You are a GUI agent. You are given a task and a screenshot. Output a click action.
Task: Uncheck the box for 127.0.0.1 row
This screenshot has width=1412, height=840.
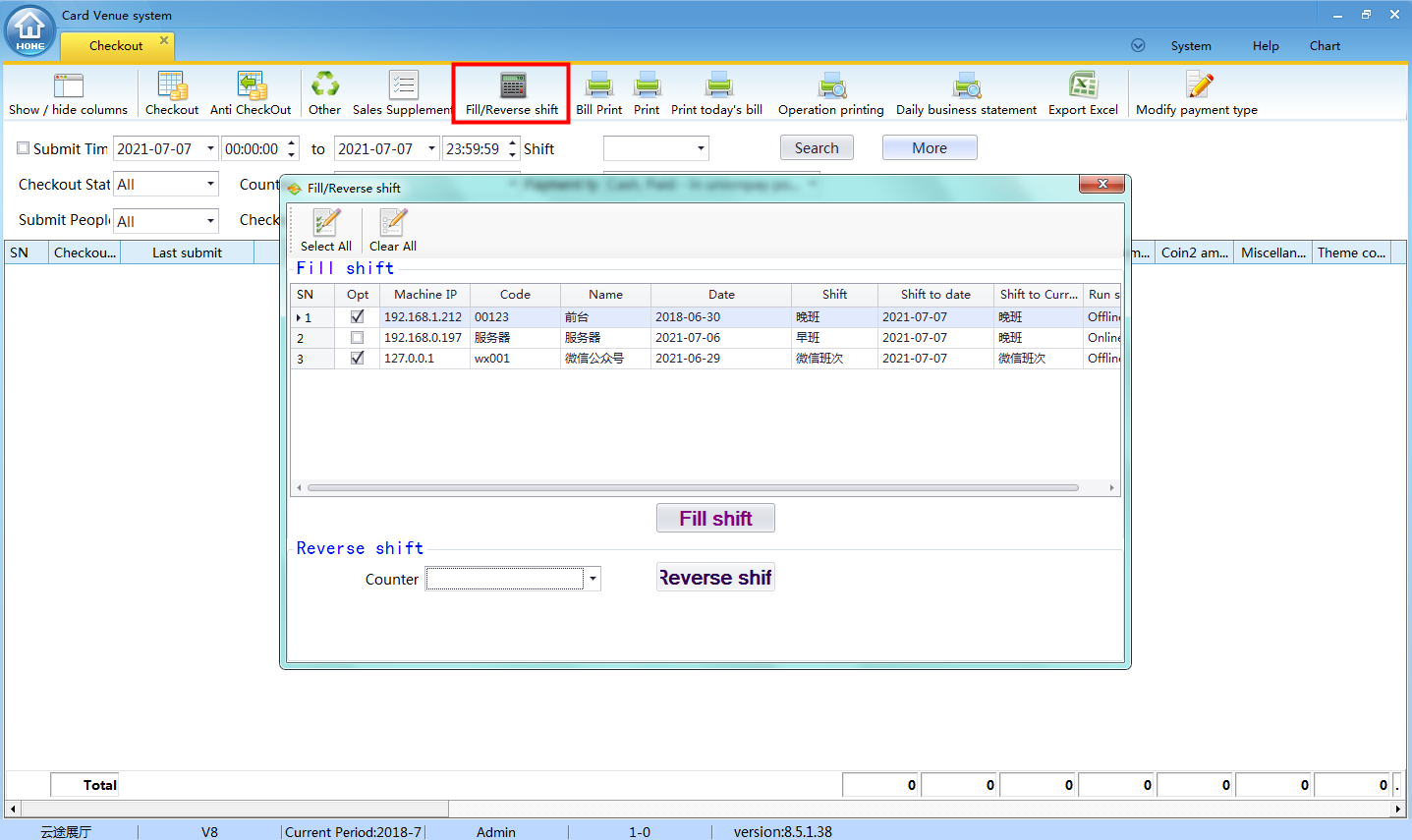[357, 358]
